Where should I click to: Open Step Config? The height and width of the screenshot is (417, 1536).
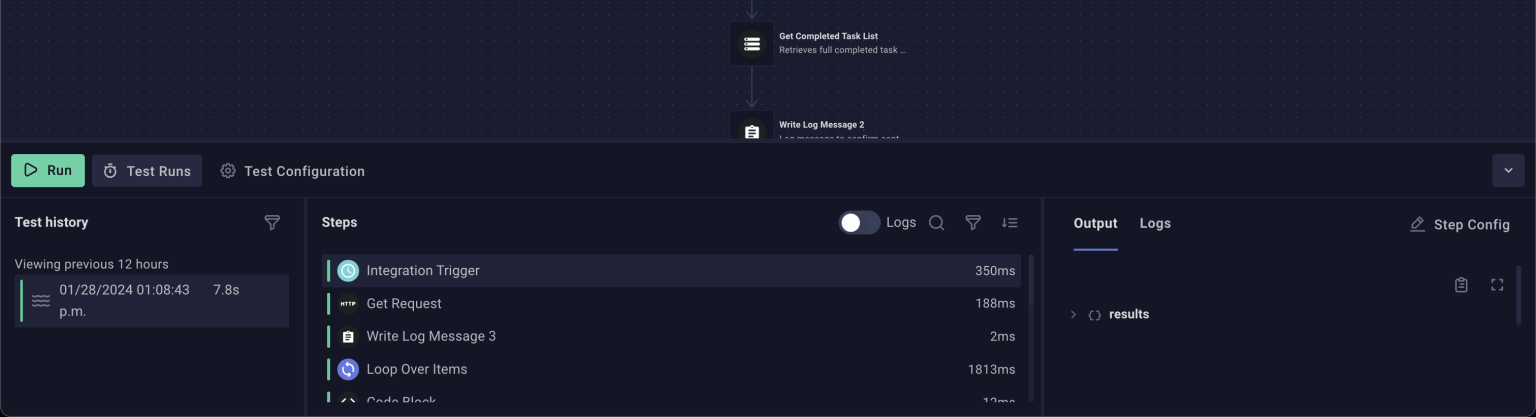pos(1459,225)
